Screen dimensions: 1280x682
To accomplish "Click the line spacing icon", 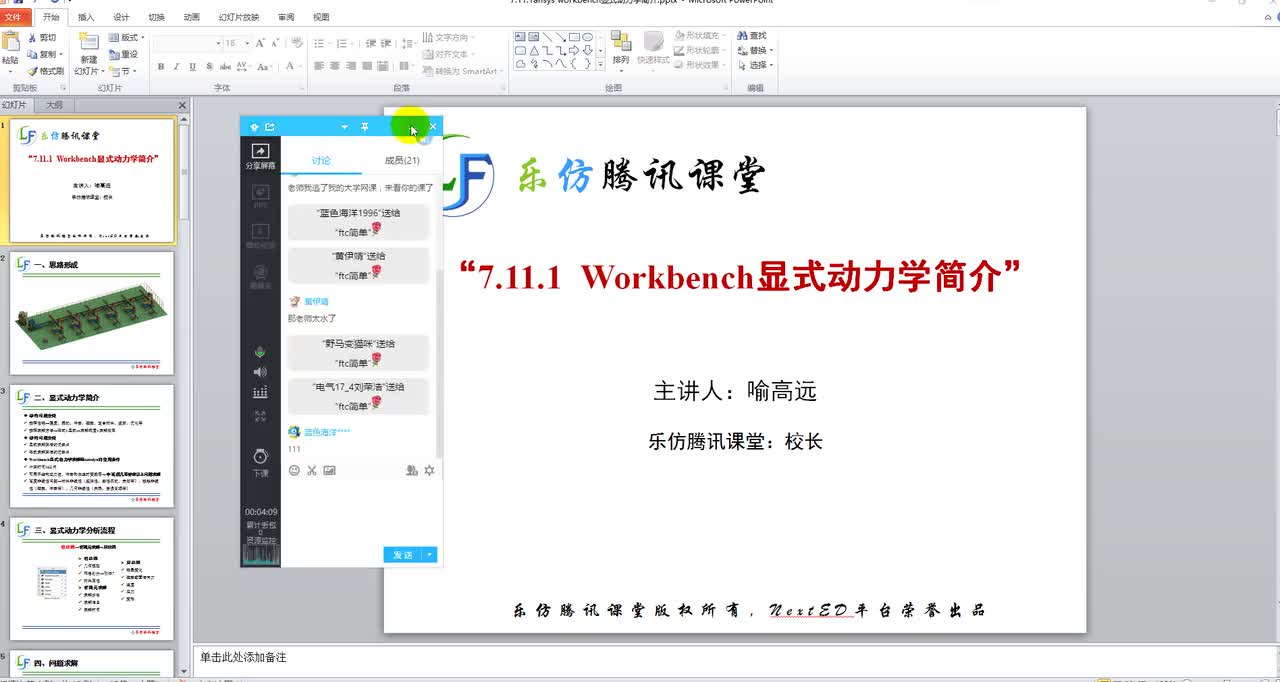I will [x=405, y=43].
